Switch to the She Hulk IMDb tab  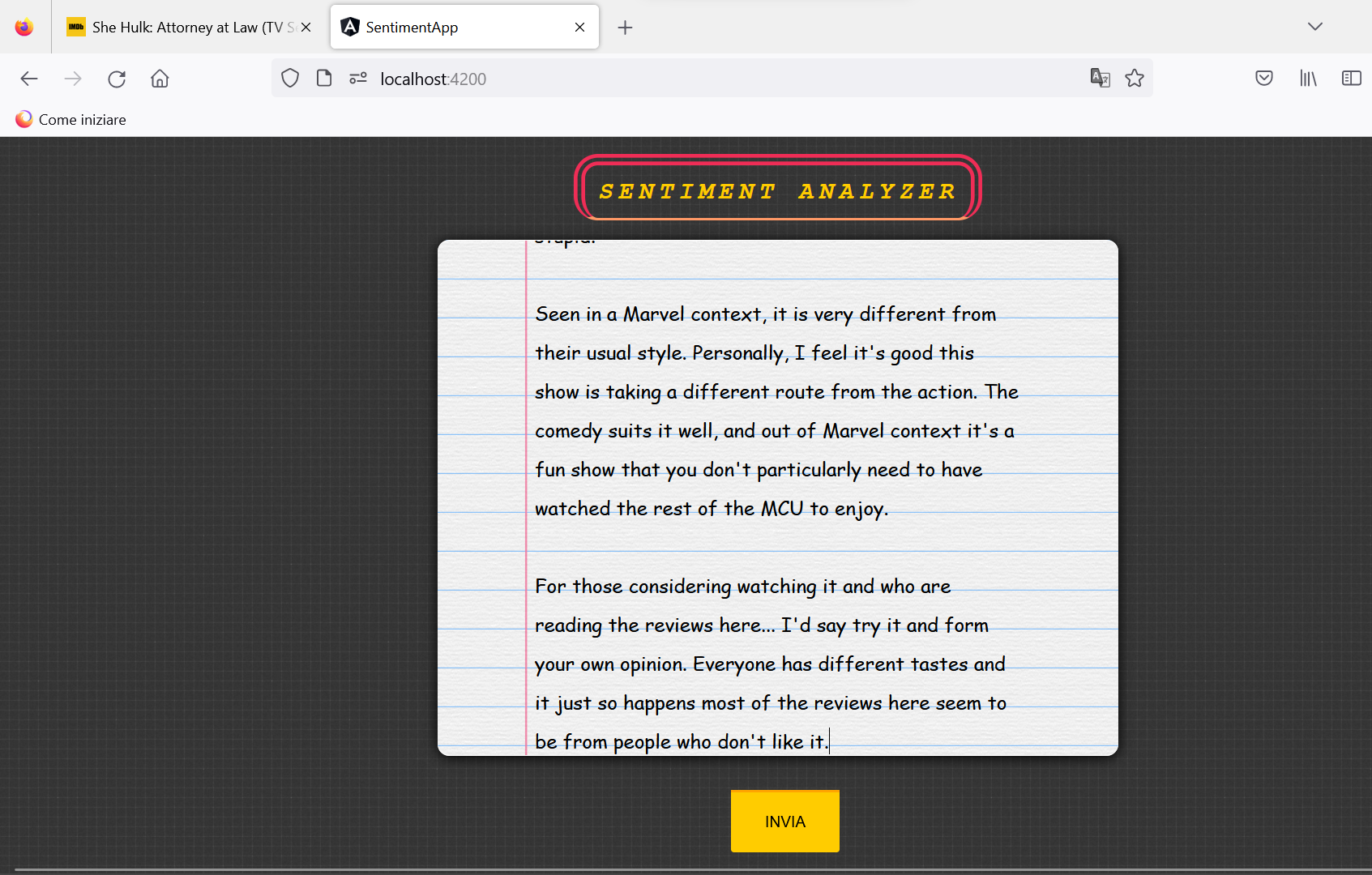[x=190, y=27]
